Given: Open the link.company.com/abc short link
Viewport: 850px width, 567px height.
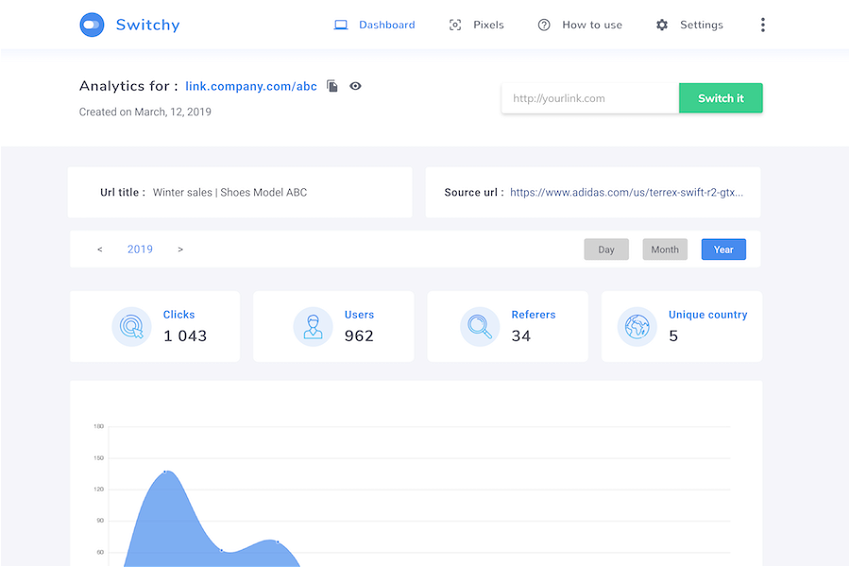Looking at the screenshot, I should (251, 87).
